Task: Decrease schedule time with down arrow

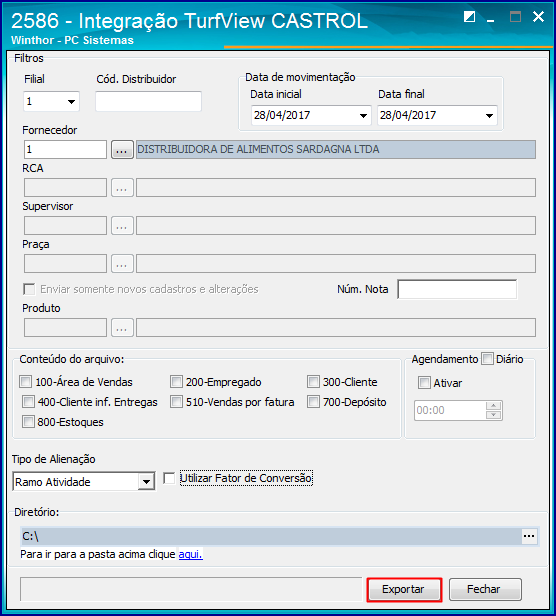Action: [494, 415]
